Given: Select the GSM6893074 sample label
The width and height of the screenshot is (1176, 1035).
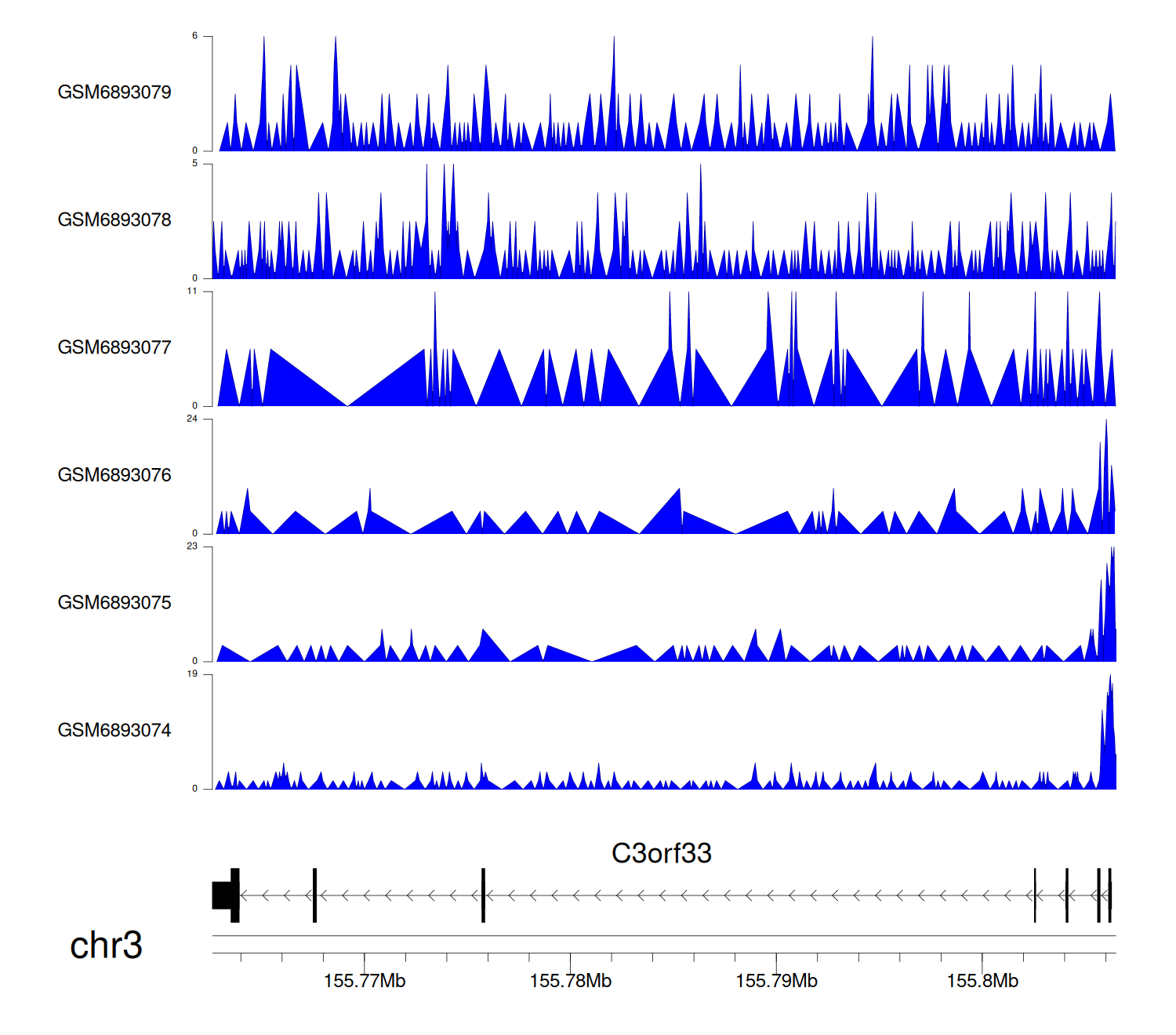Looking at the screenshot, I should (x=114, y=731).
